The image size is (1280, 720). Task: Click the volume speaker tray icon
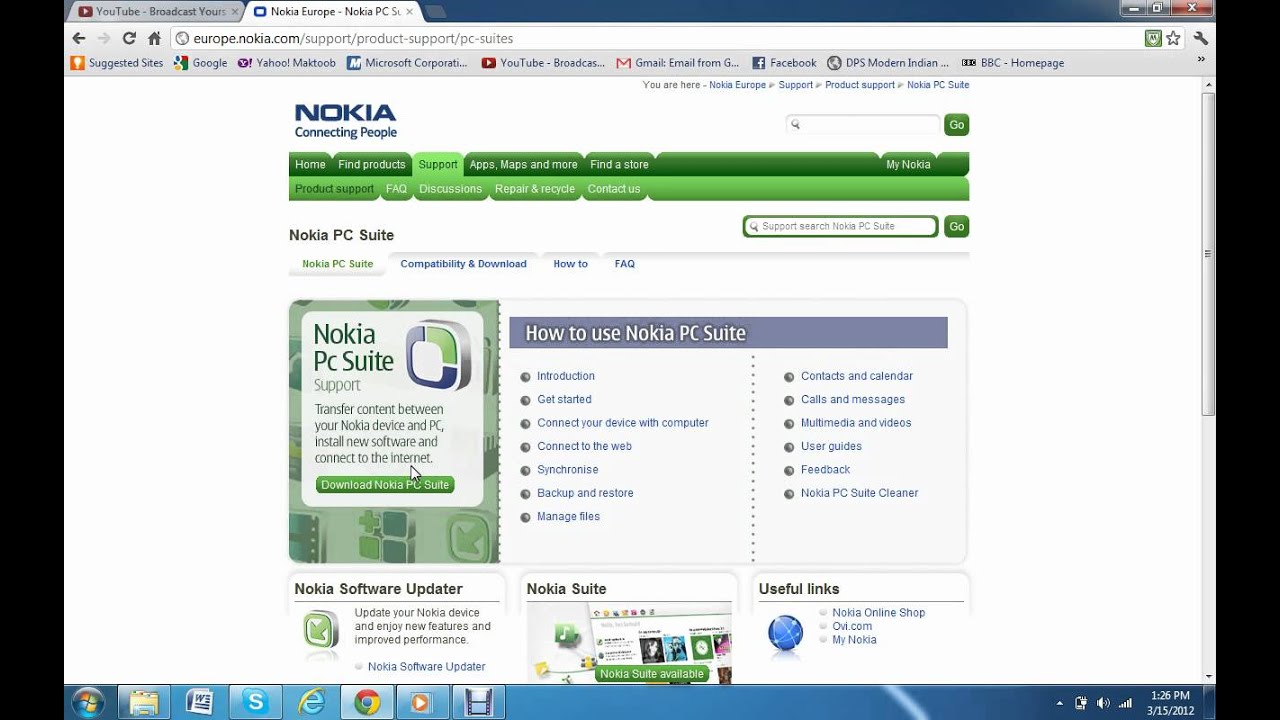click(1103, 703)
